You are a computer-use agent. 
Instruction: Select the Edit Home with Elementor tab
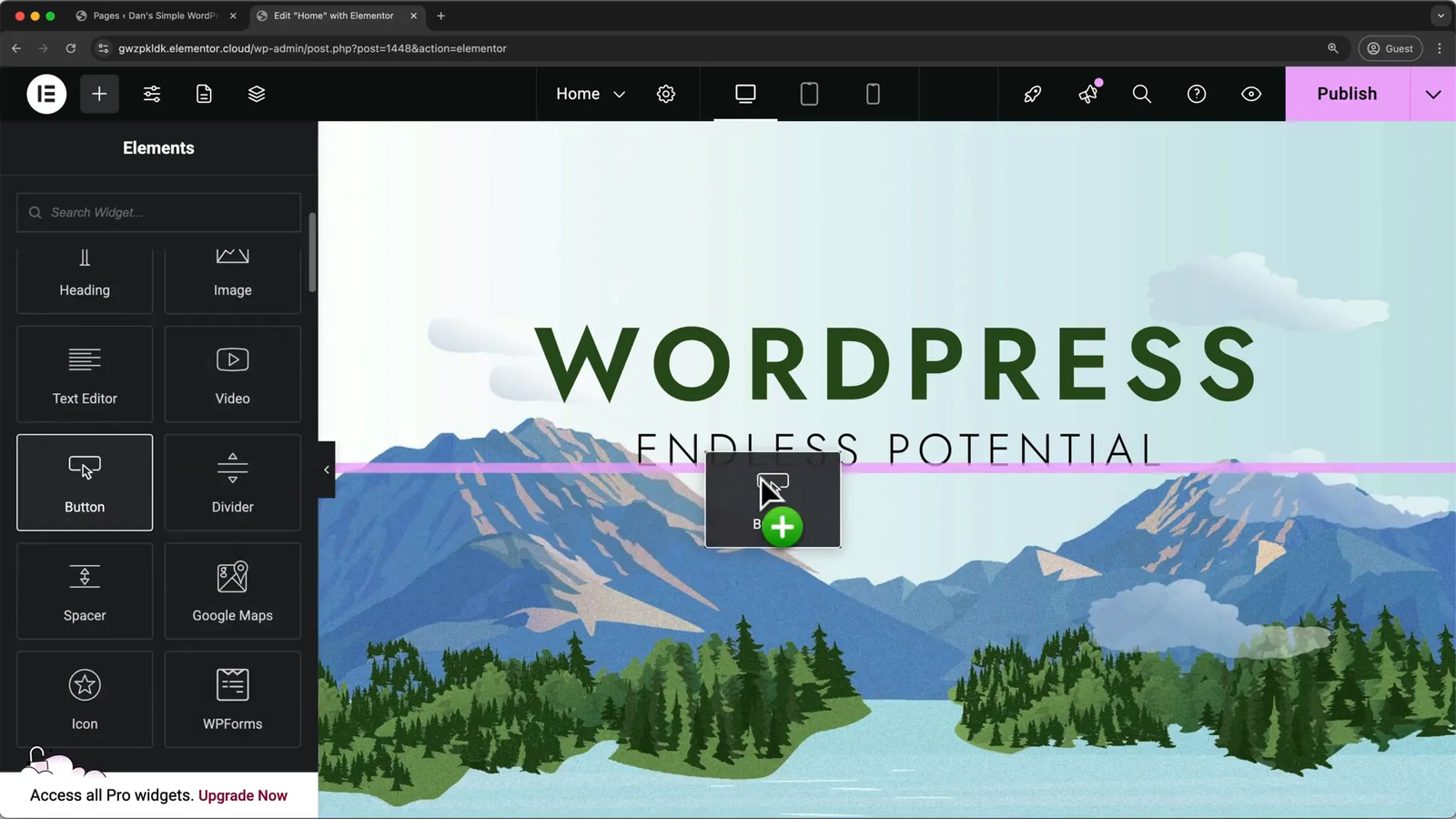333,15
